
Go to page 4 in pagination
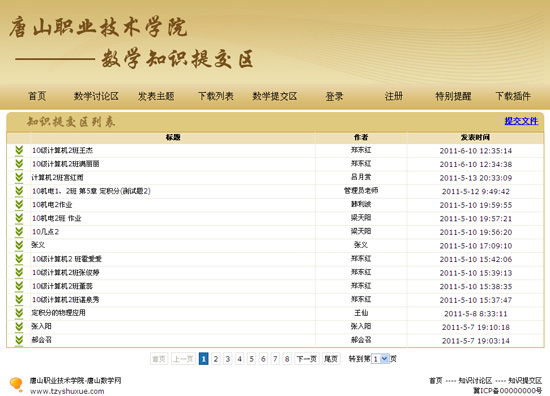pos(240,359)
